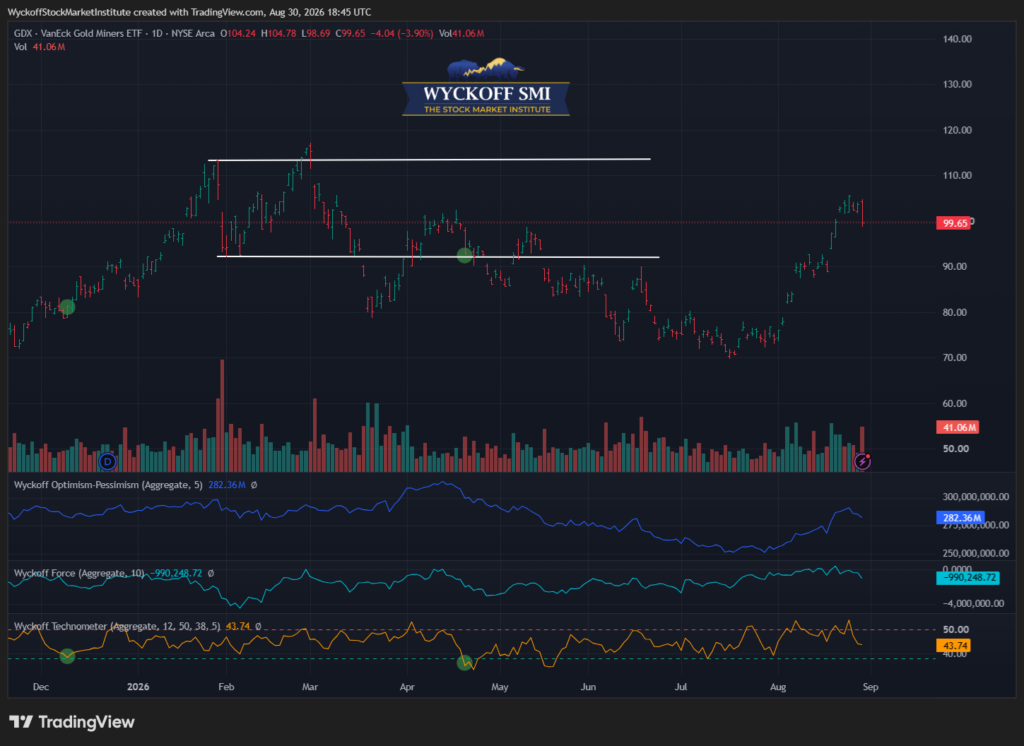
Task: Click the -4,000,000.00 Force axis label
Action: tap(973, 604)
